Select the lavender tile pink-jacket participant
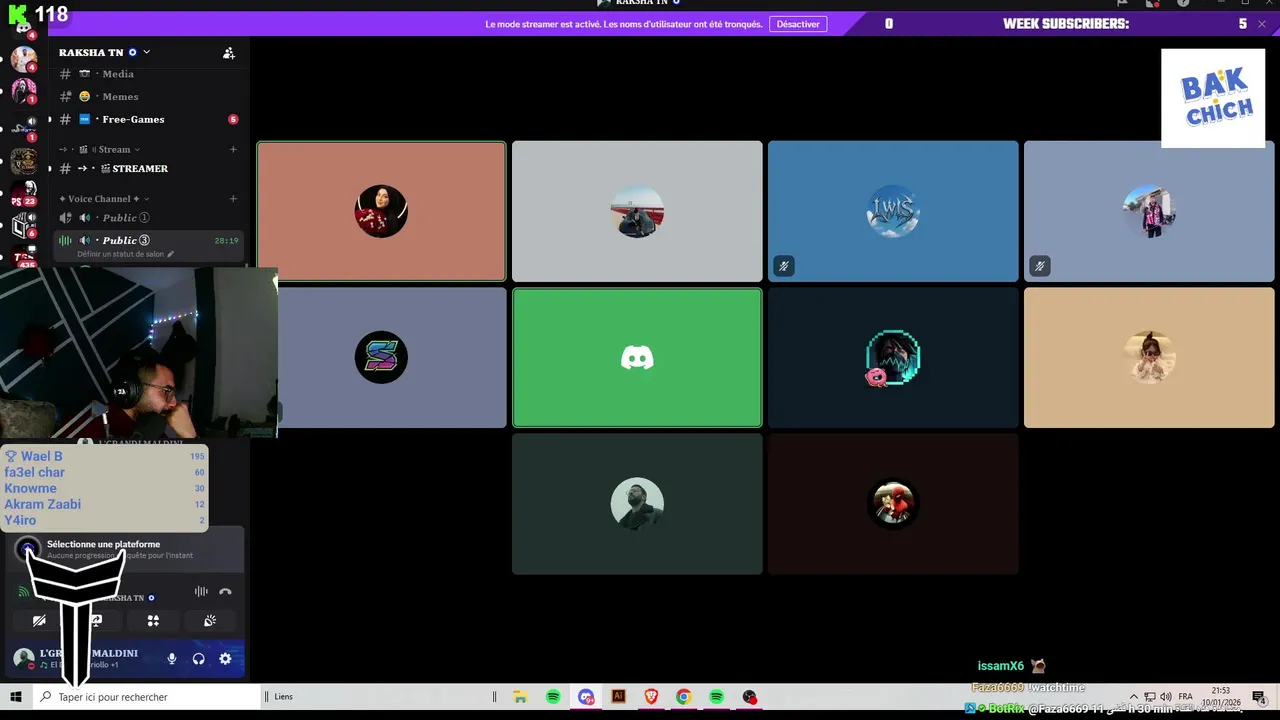The width and height of the screenshot is (1280, 720). click(1149, 211)
